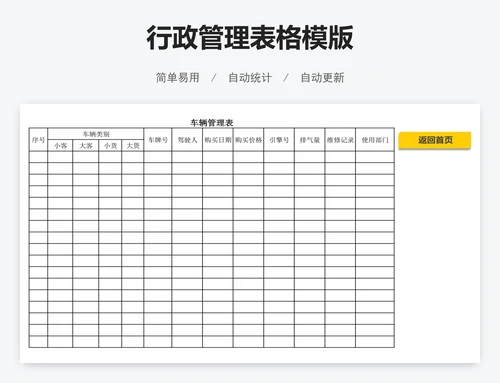Select the 购买日期 header cell

218,140
